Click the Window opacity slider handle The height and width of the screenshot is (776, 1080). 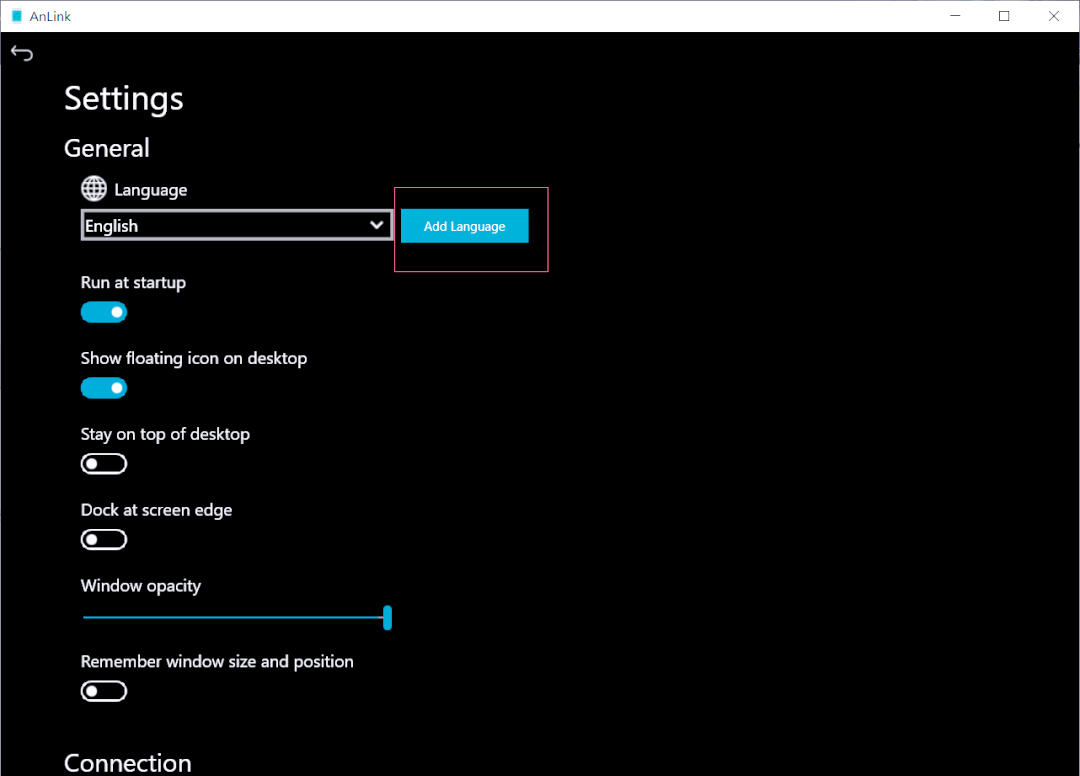pos(387,618)
